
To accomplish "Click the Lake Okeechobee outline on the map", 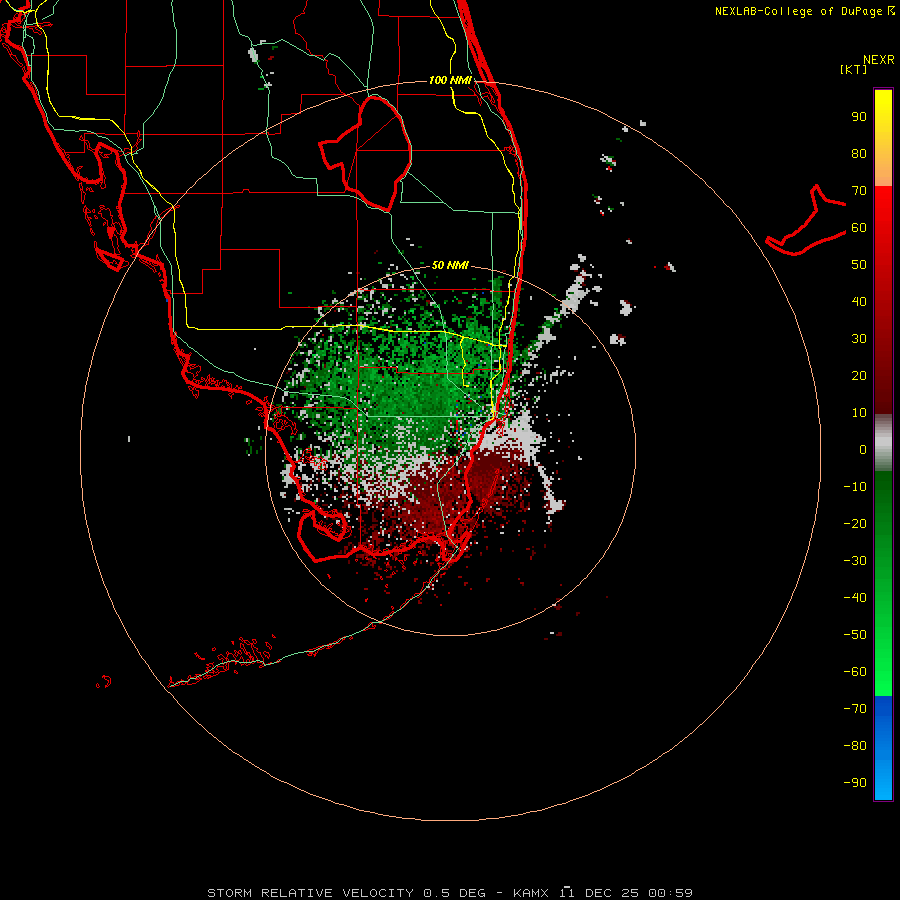I will 366,153.
